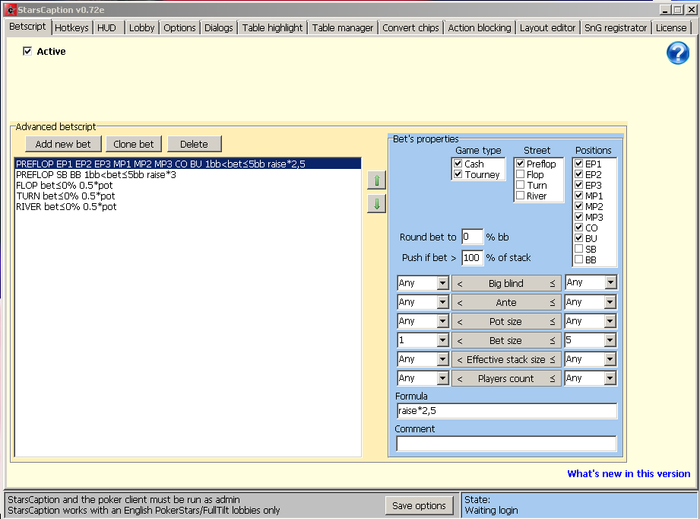Click the blue help question mark icon
This screenshot has width=700, height=519.
(x=677, y=55)
